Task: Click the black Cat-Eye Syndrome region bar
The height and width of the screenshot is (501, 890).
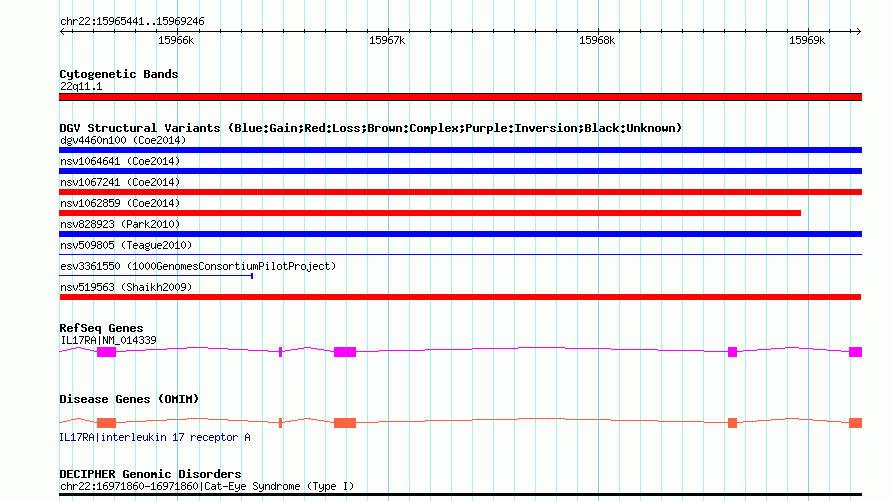Action: (460, 495)
